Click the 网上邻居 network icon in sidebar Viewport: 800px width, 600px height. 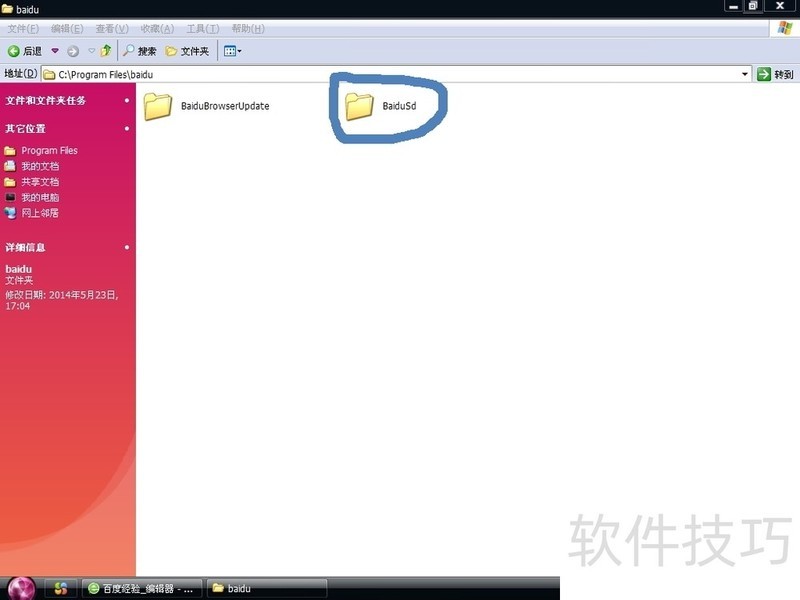click(10, 213)
